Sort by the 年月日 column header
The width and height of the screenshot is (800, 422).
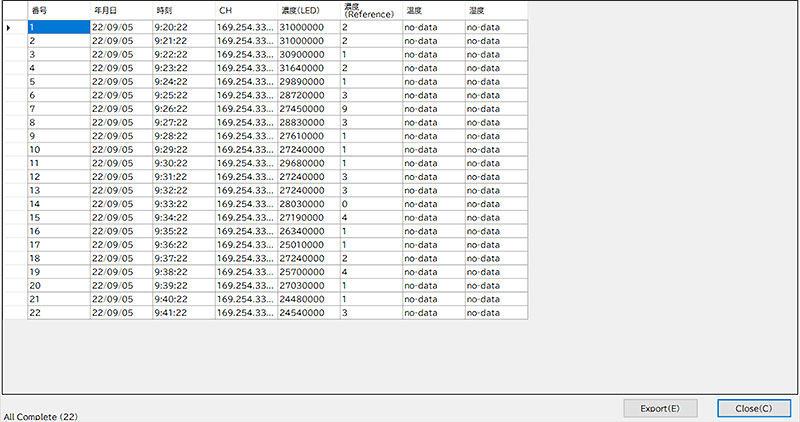[x=121, y=10]
